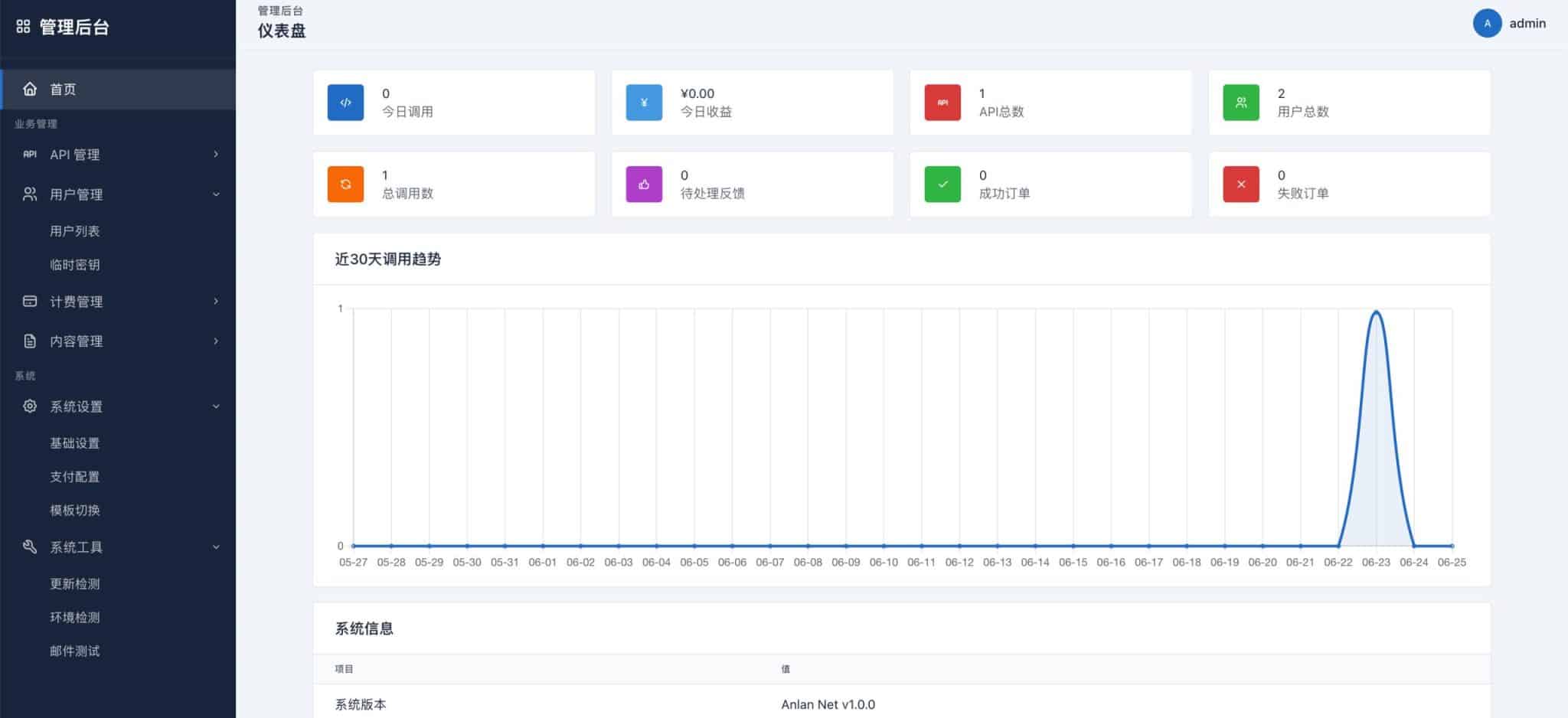
Task: Expand the API 管理 menu
Action: (118, 155)
